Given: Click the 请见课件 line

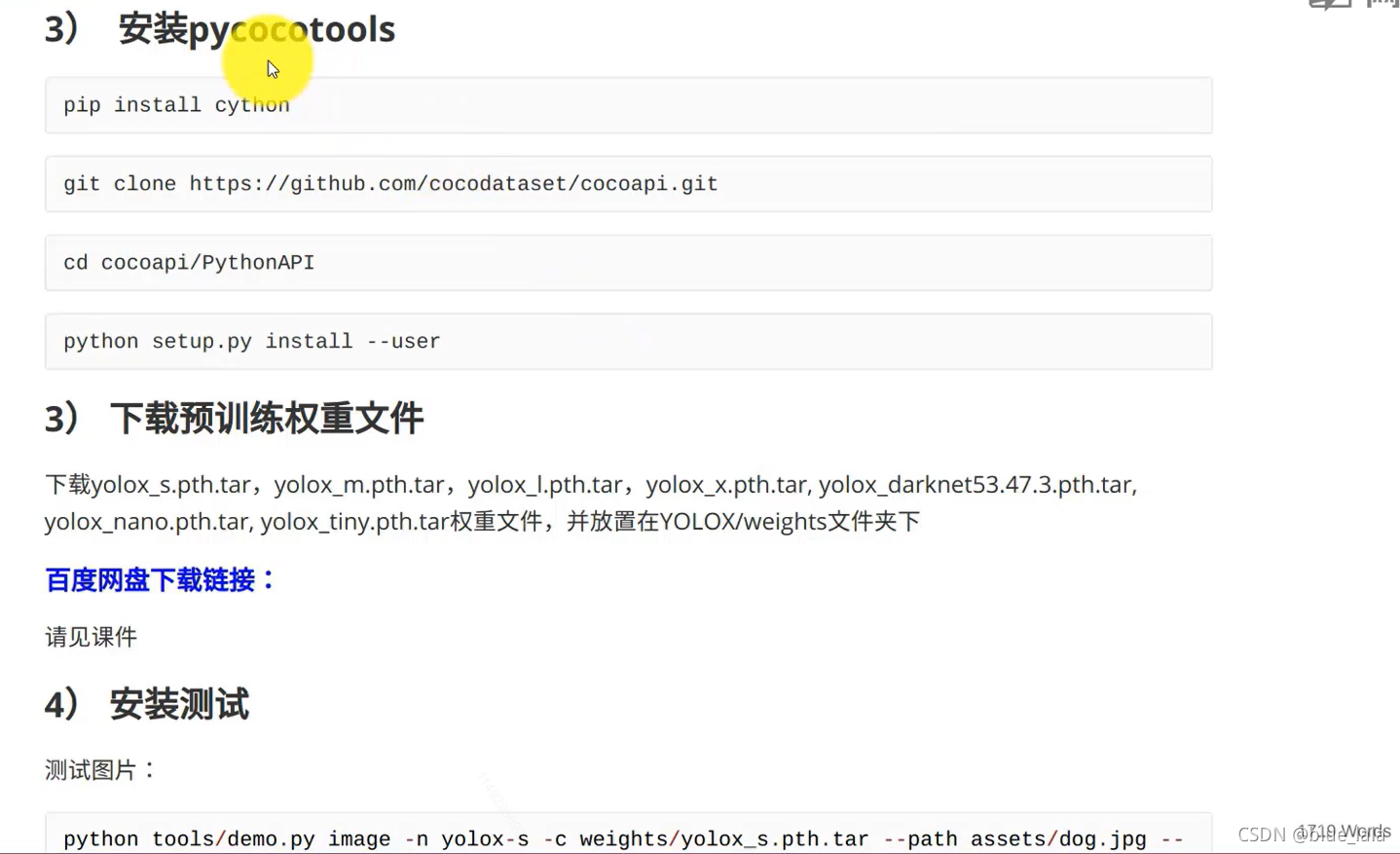Looking at the screenshot, I should click(91, 637).
